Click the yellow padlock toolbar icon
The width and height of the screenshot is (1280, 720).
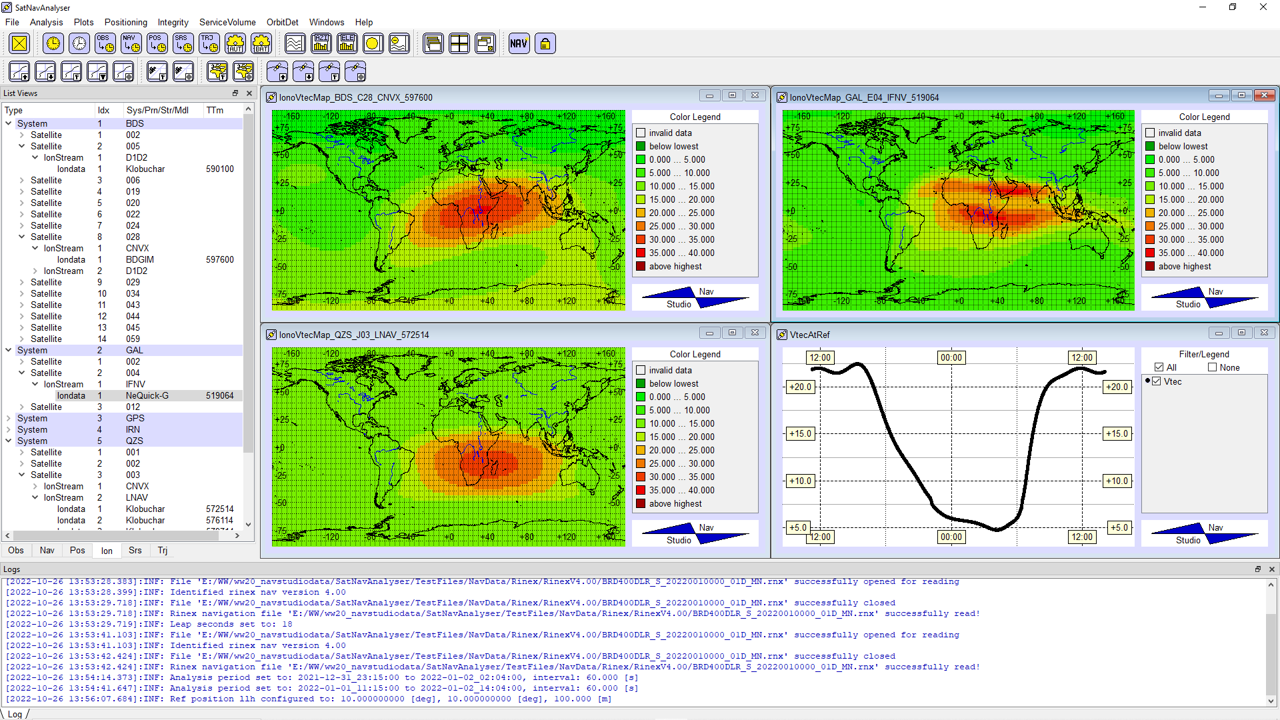click(x=545, y=44)
